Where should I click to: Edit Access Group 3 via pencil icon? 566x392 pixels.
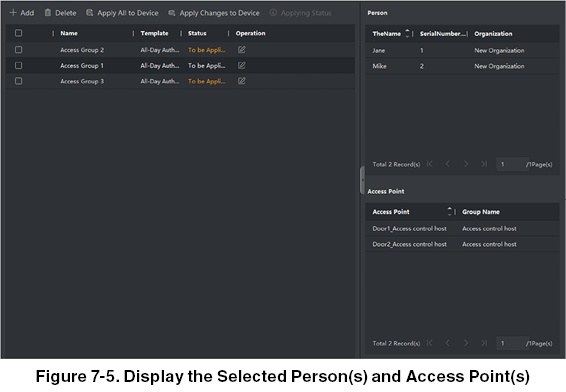241,81
